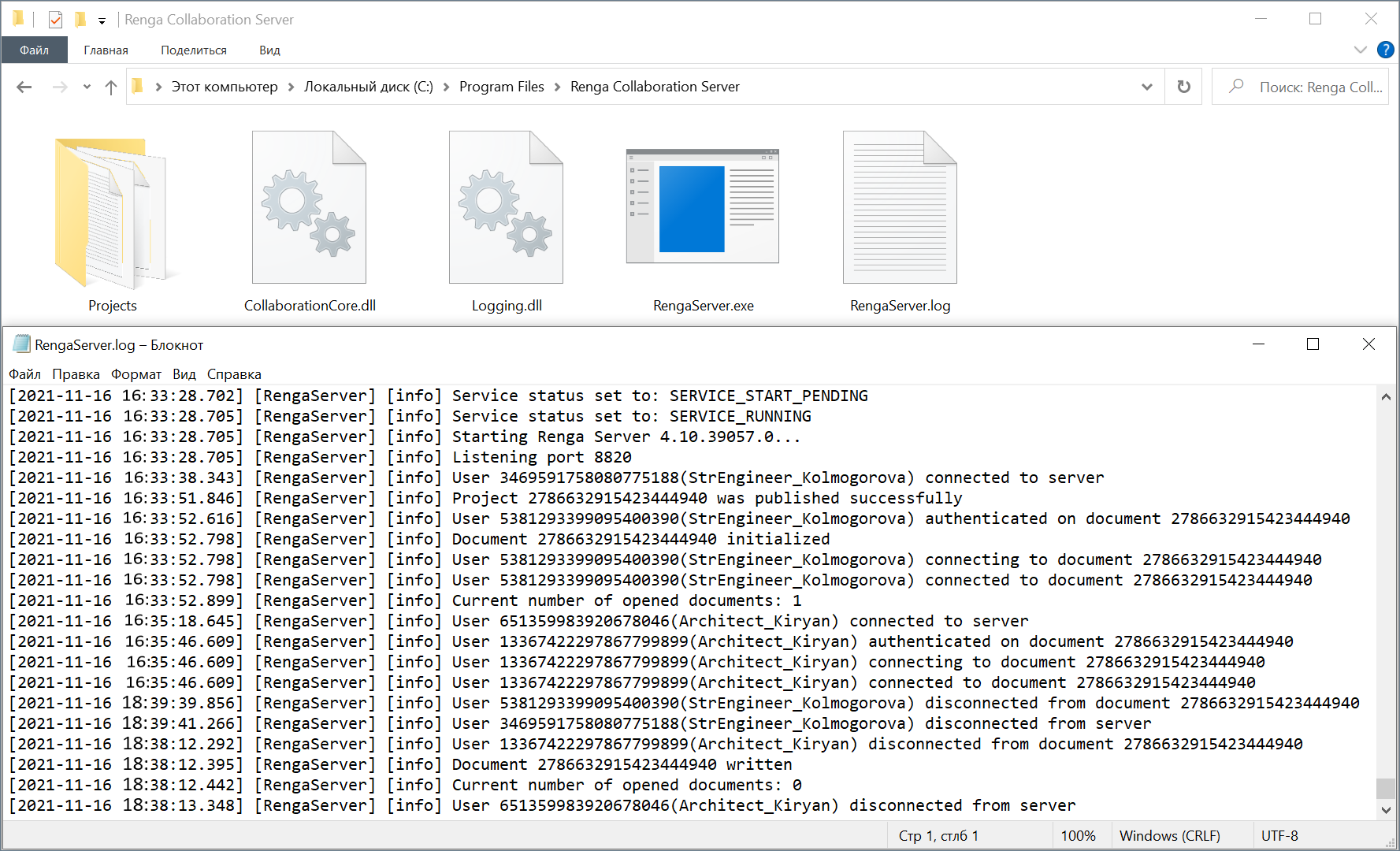Click the 'Document 2786632915423444940 initialized' line

click(419, 539)
